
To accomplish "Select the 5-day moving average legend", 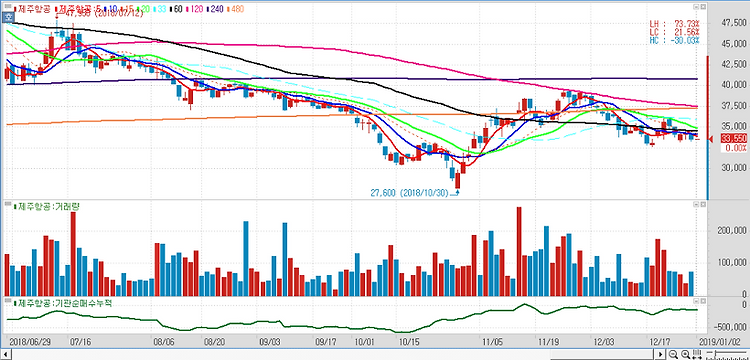I will 98,9.
